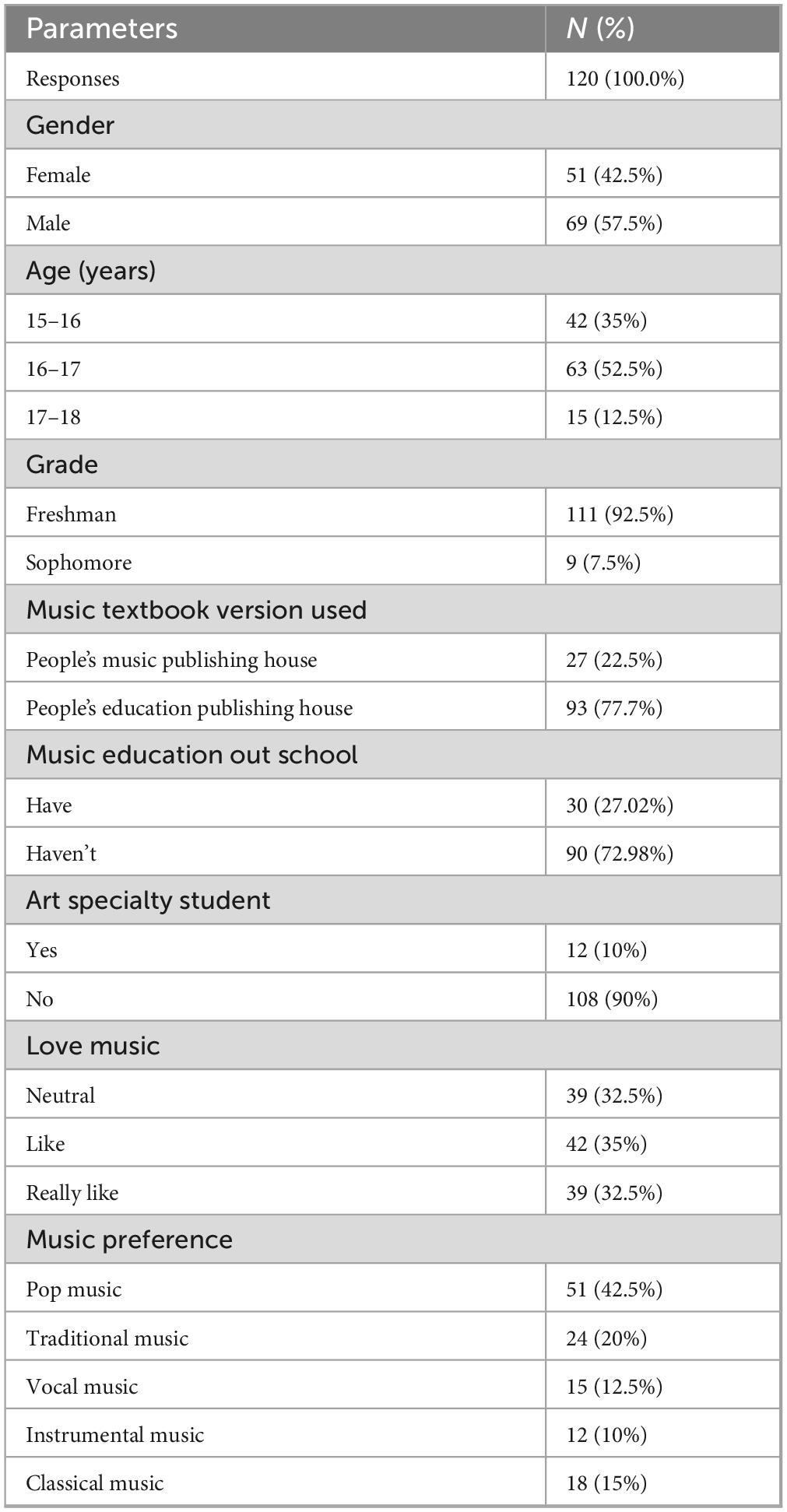787x1512 pixels.
Task: Select the 16–17 age row label
Action: (x=53, y=369)
